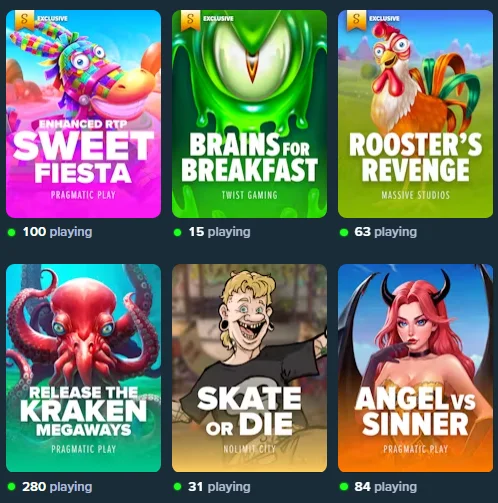Click the Twist Gaming provider label
Viewport: 498px width, 503px height.
click(249, 195)
